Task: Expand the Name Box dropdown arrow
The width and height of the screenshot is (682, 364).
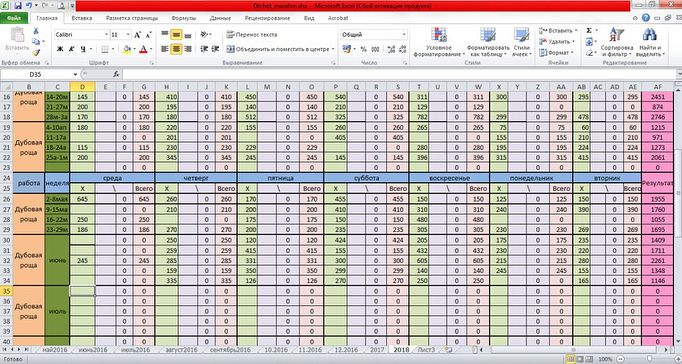Action: [75, 74]
